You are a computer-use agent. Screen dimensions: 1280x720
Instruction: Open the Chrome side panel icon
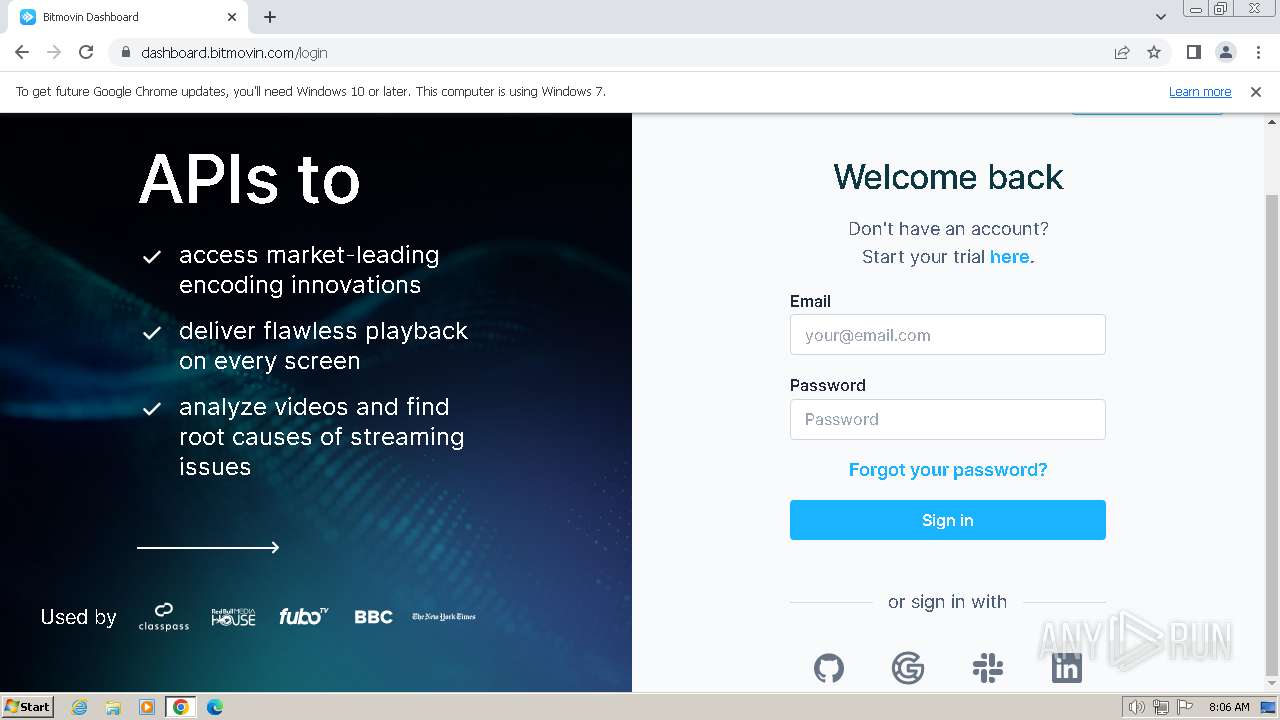pyautogui.click(x=1193, y=52)
